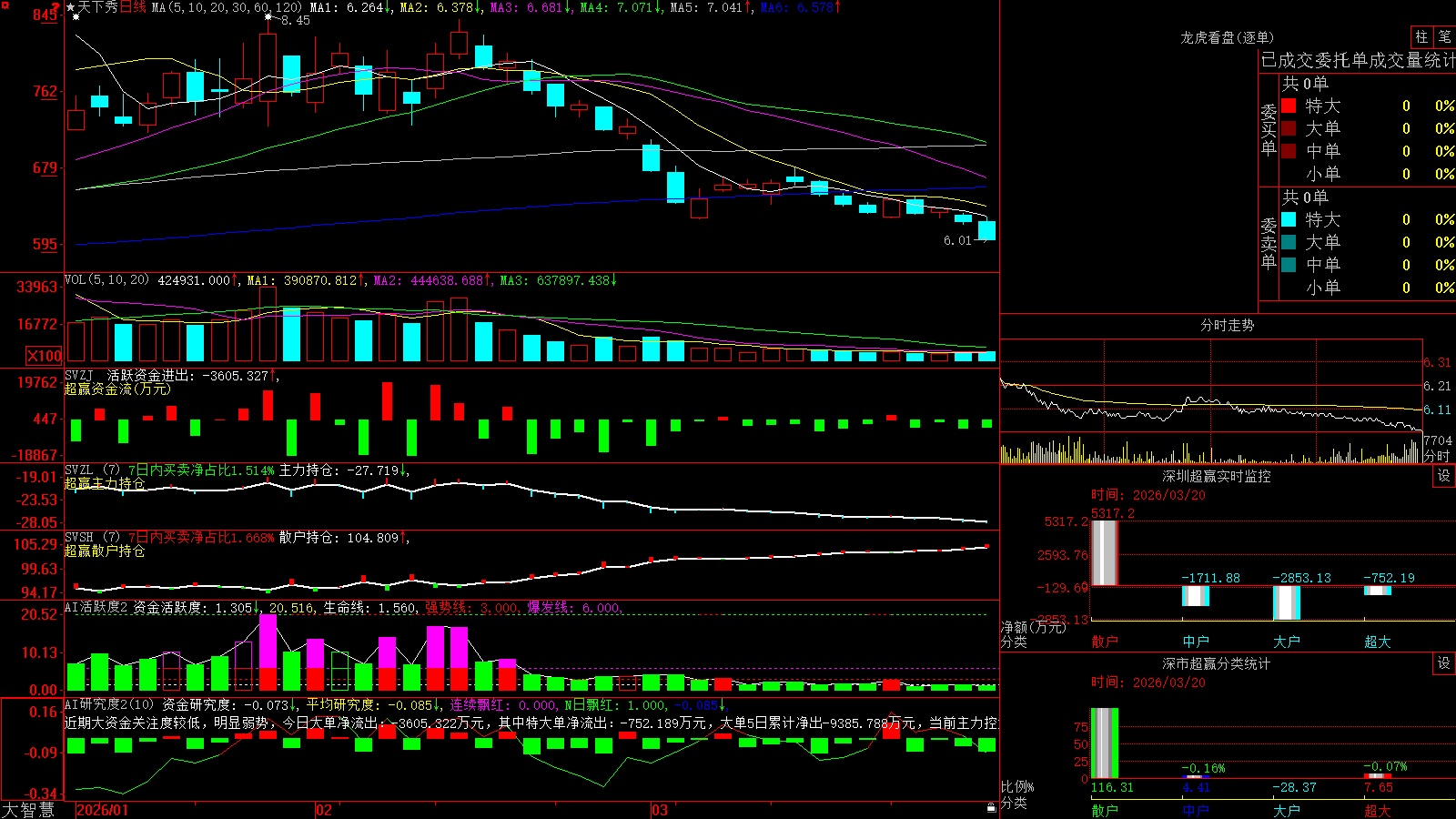Click the 2026/01 date axis label
This screenshot has height=819, width=1456.
tap(103, 810)
